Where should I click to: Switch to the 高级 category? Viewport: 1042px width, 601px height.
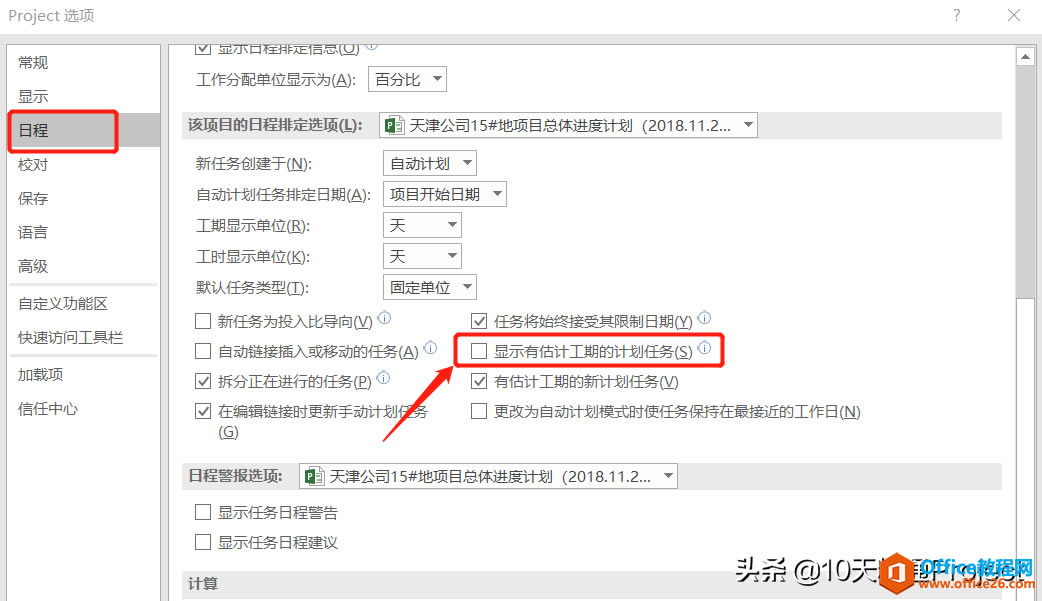(x=33, y=266)
